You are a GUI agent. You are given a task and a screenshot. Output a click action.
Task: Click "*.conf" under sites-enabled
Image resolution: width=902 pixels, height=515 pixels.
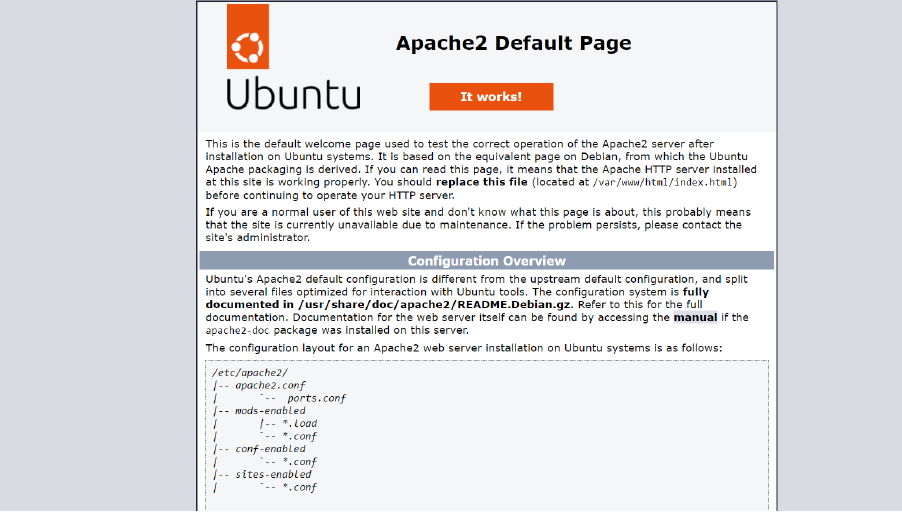click(300, 487)
